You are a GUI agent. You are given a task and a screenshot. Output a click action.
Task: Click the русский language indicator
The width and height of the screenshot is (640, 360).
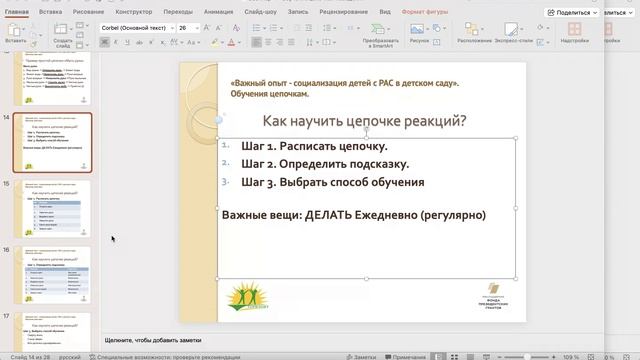70,357
